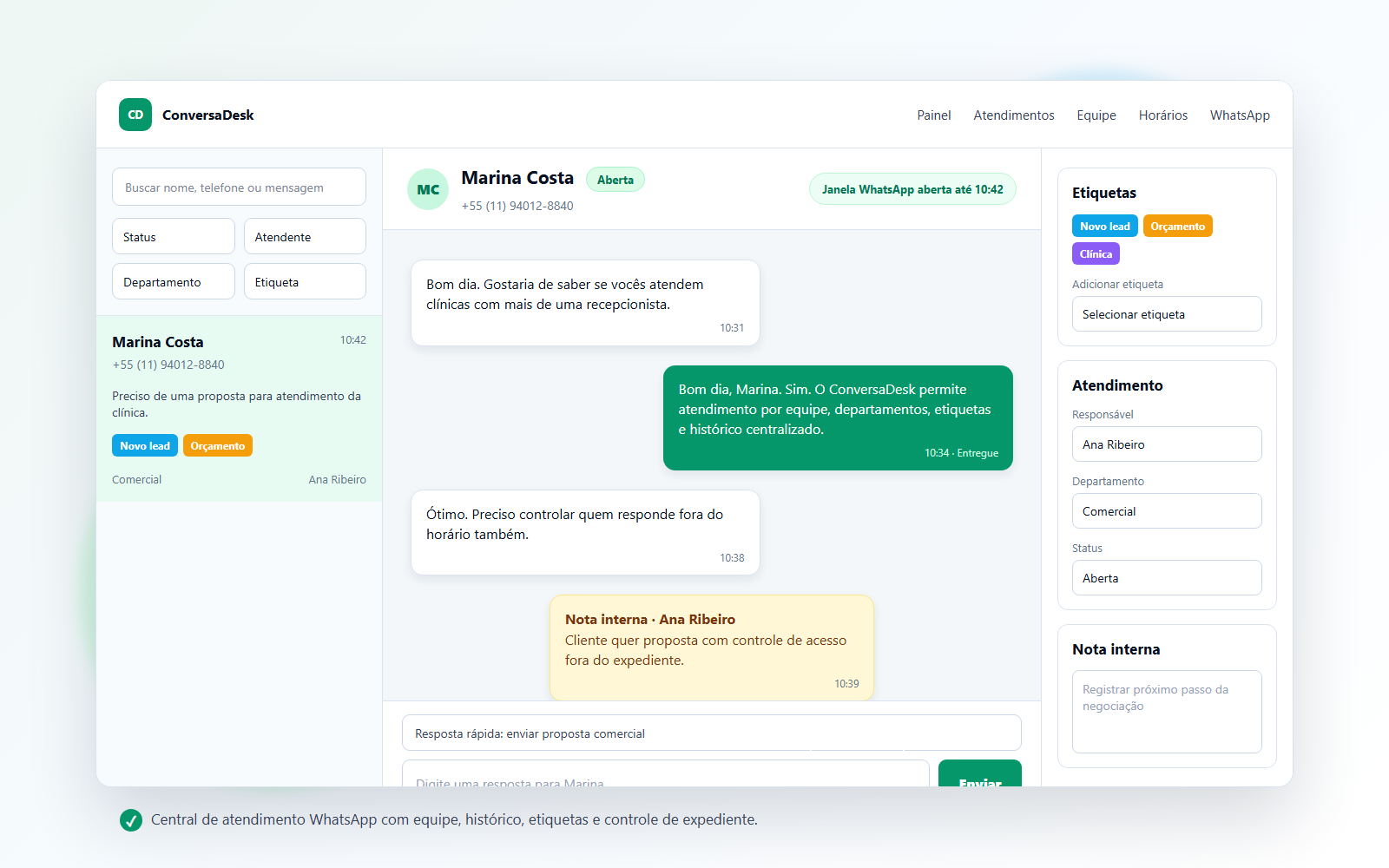Click the Aberta status badge in chat header
Screen dimensions: 1389x868
616,180
